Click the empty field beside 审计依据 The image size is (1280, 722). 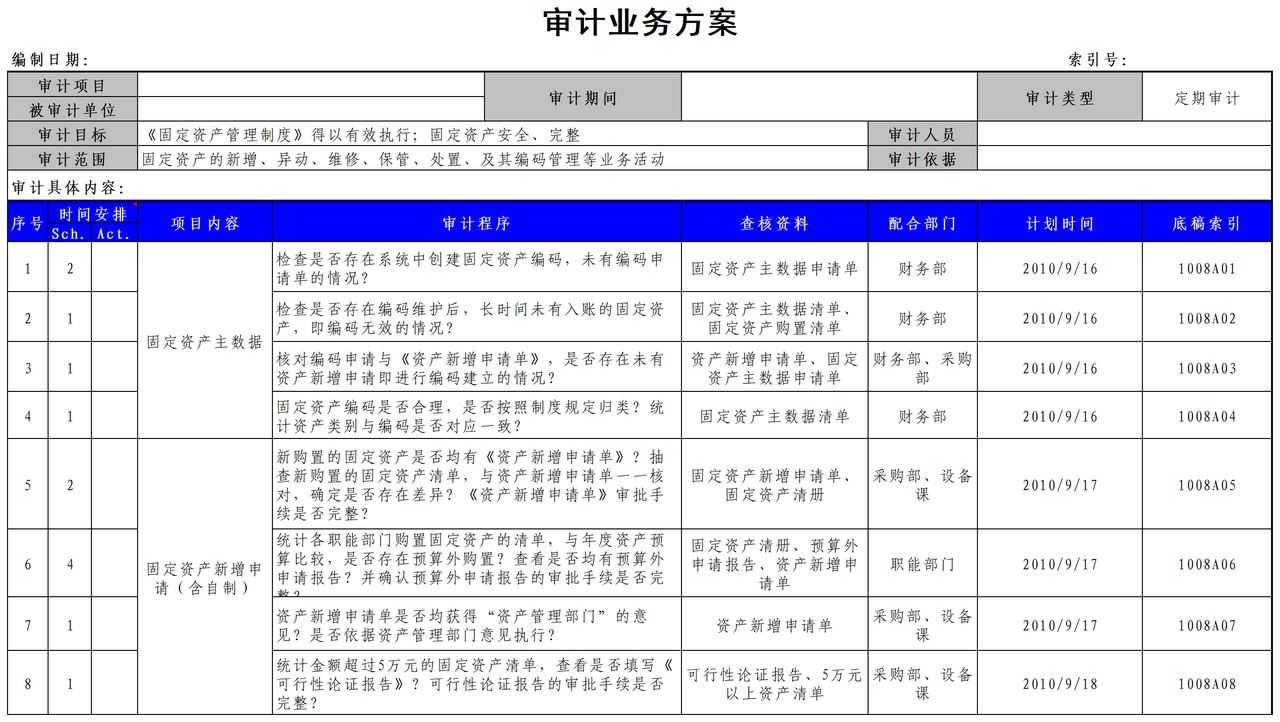(x=1125, y=158)
